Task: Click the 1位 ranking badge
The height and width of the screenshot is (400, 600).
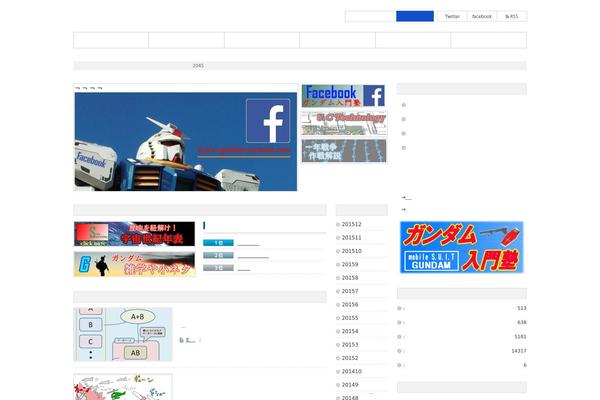Action: [218, 243]
